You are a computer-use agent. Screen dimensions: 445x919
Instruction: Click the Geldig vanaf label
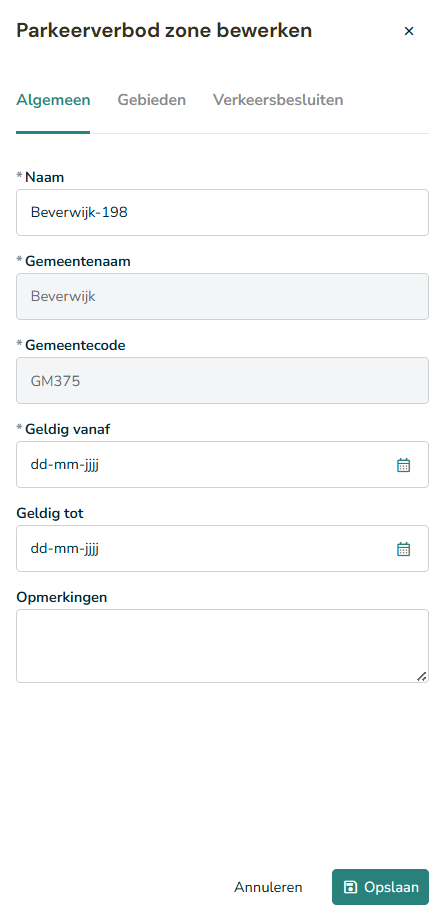pos(67,430)
